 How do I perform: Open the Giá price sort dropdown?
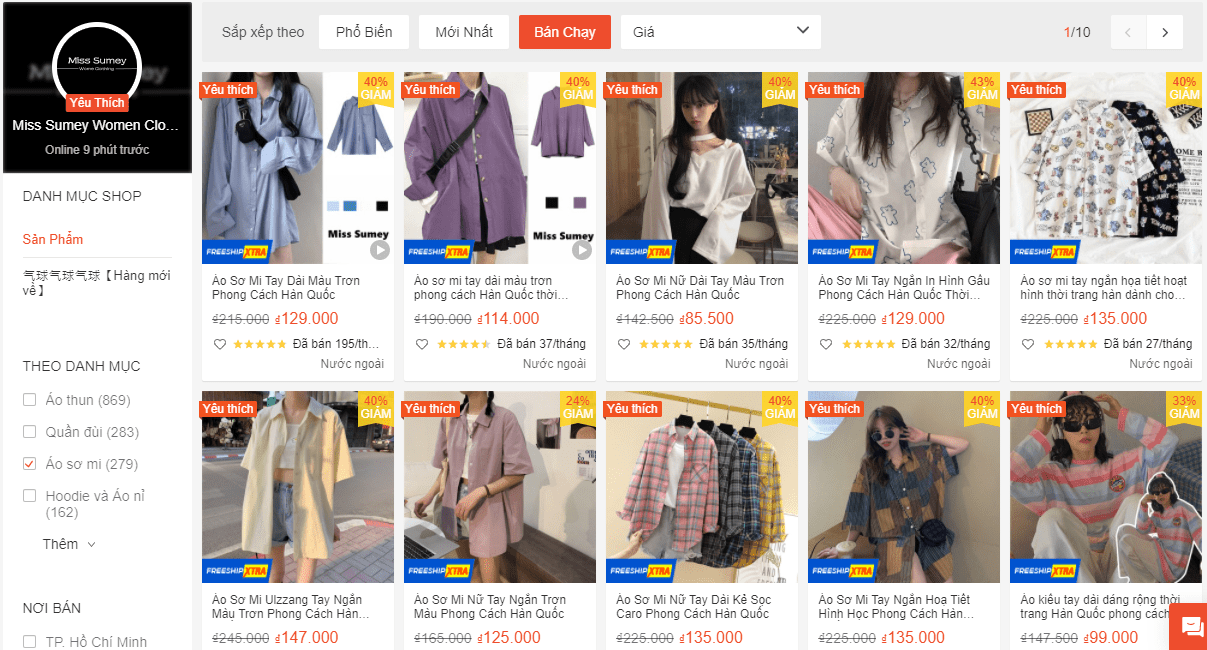pyautogui.click(x=721, y=32)
